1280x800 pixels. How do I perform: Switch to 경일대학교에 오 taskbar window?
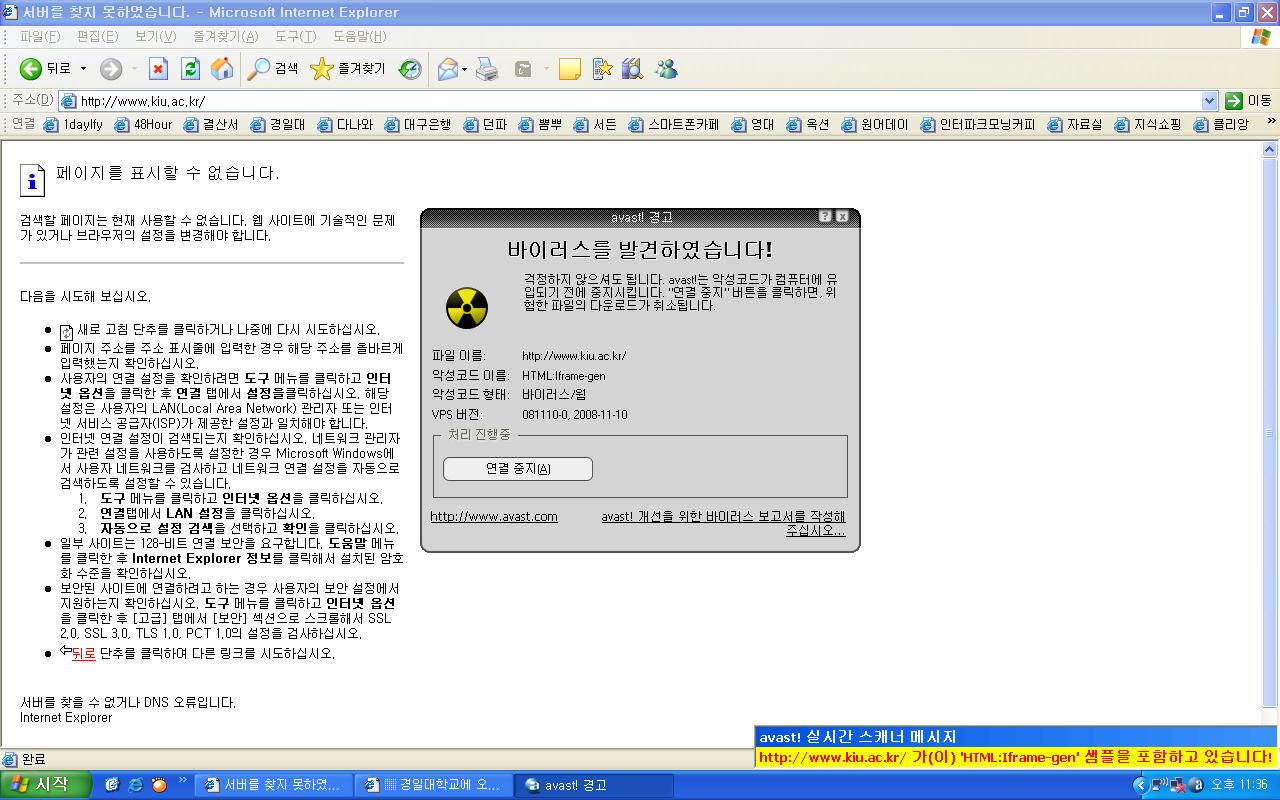pyautogui.click(x=434, y=785)
